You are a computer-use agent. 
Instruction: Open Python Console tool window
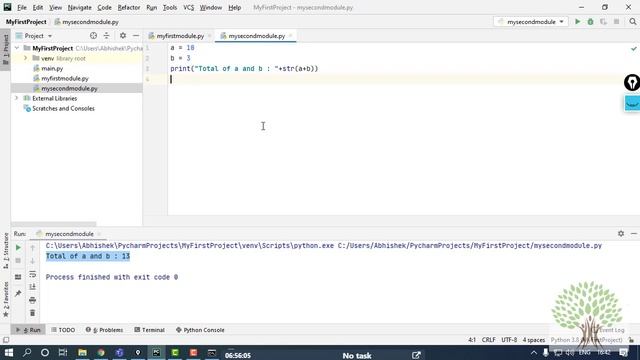coord(200,330)
